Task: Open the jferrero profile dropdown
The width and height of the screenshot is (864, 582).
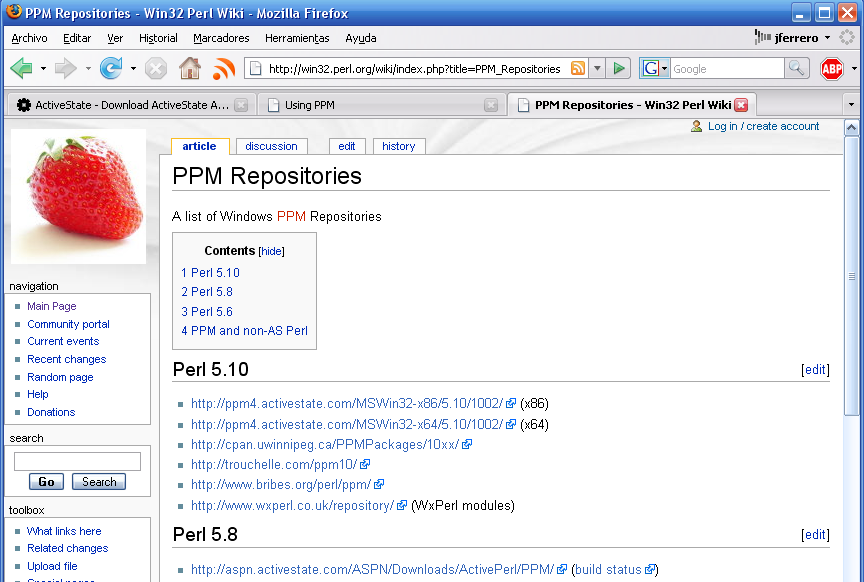Action: pos(827,37)
